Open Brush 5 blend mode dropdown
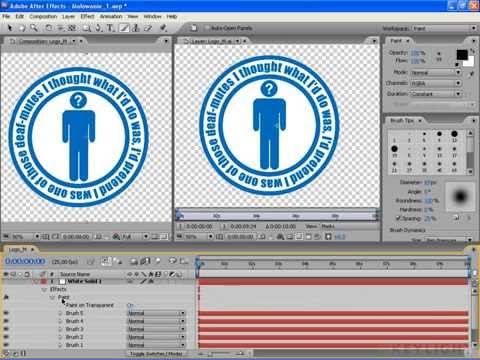This screenshot has width=480, height=360. (x=156, y=313)
